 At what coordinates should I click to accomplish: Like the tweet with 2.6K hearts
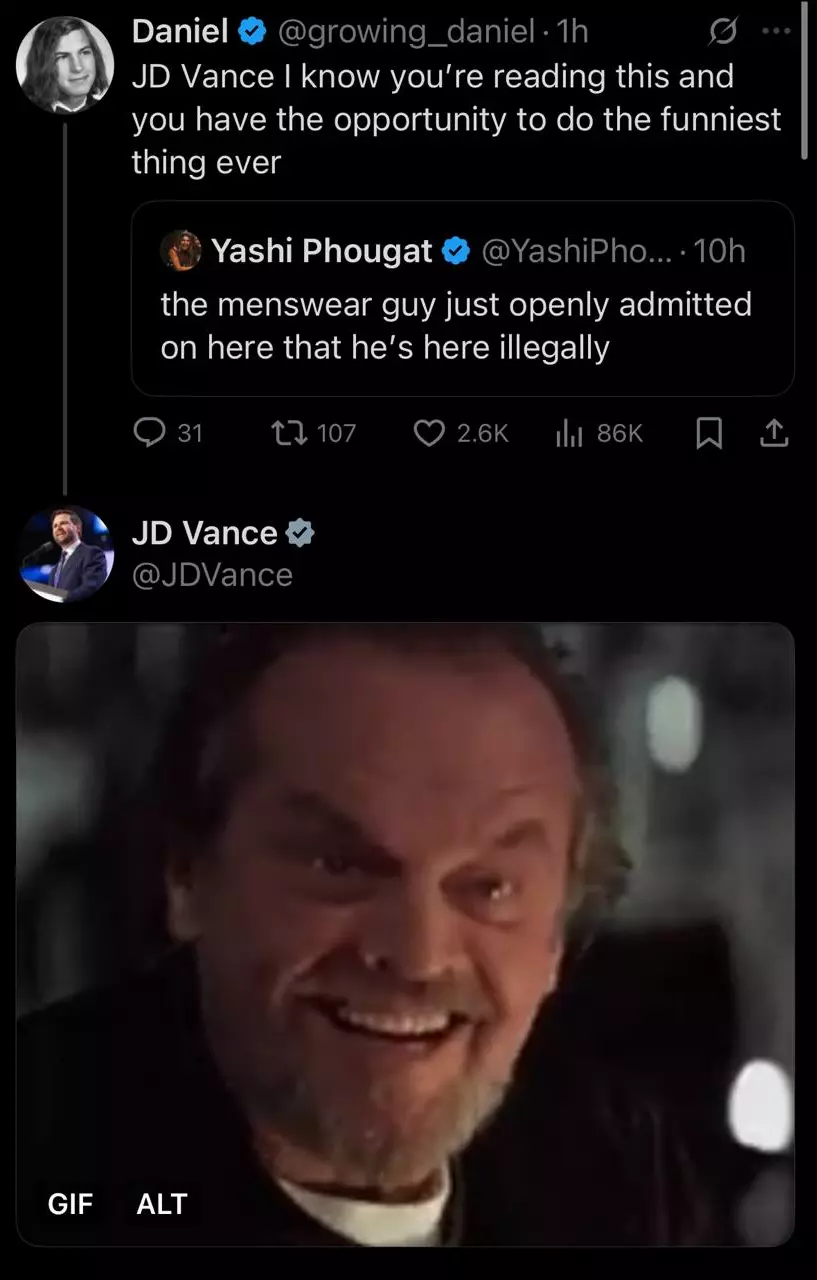[x=429, y=432]
